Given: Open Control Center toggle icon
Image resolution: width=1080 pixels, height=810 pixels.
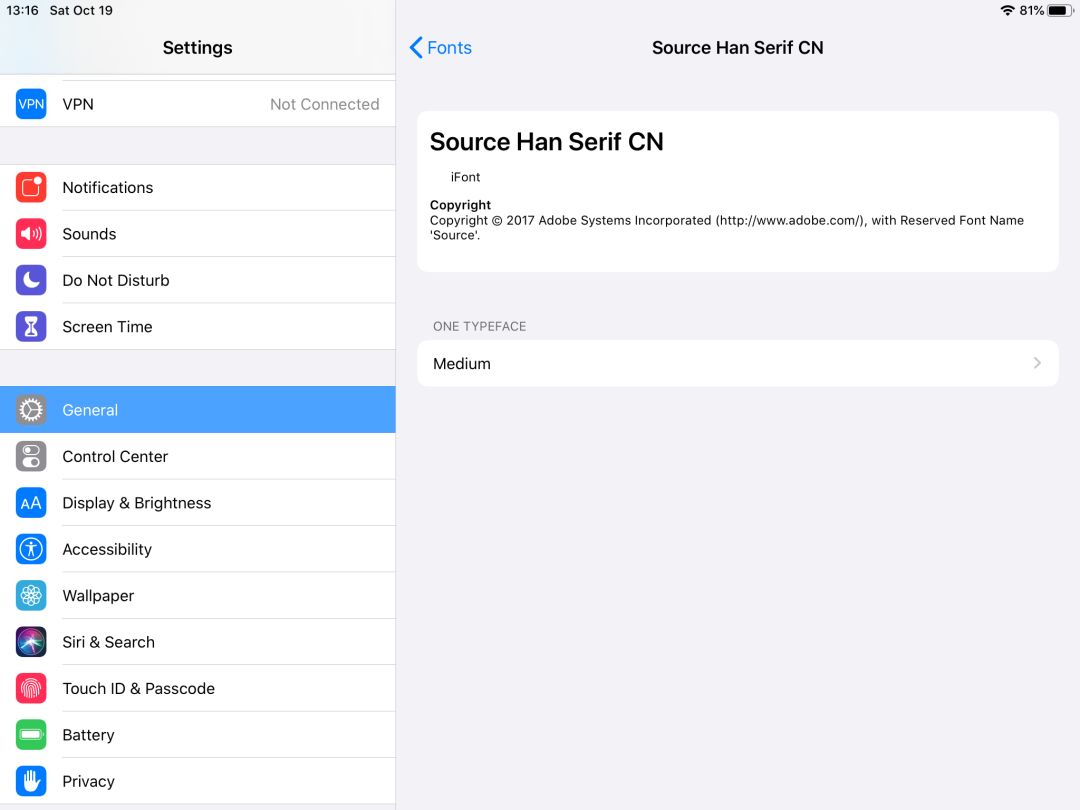Looking at the screenshot, I should pyautogui.click(x=31, y=456).
